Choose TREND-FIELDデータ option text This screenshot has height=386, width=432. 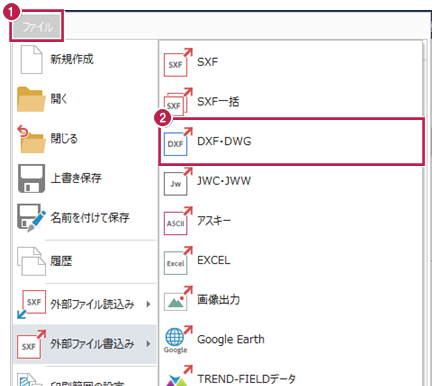coord(246,379)
